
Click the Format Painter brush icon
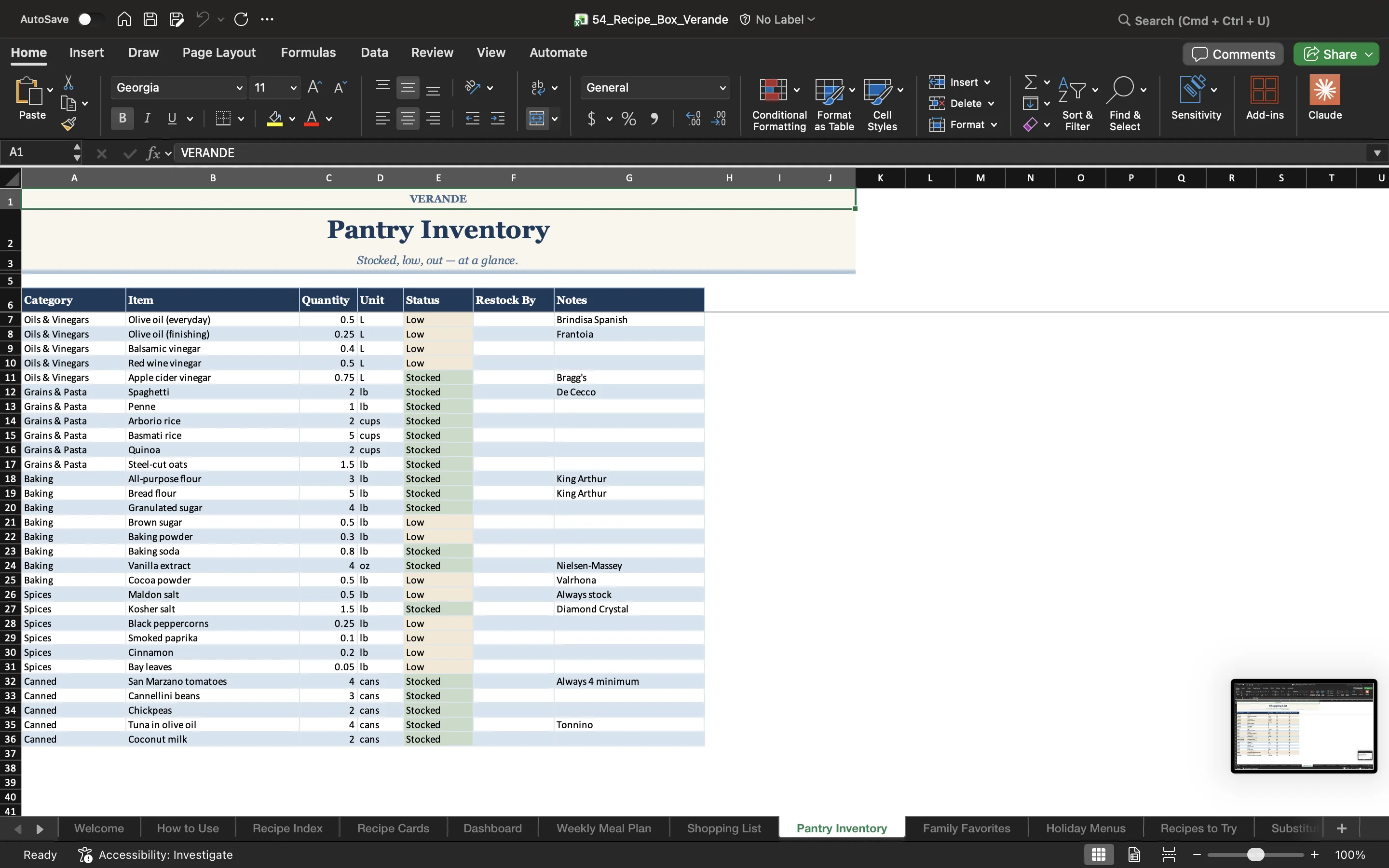point(68,123)
